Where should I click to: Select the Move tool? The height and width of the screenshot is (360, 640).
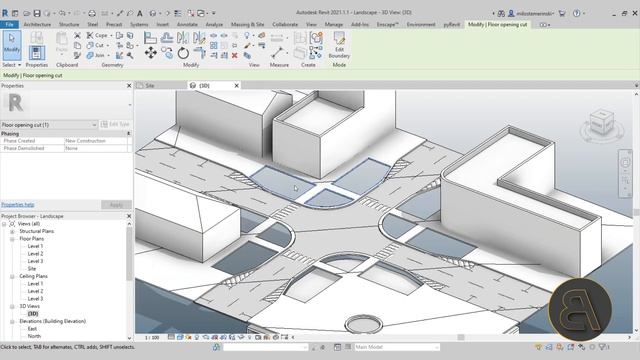coord(150,53)
